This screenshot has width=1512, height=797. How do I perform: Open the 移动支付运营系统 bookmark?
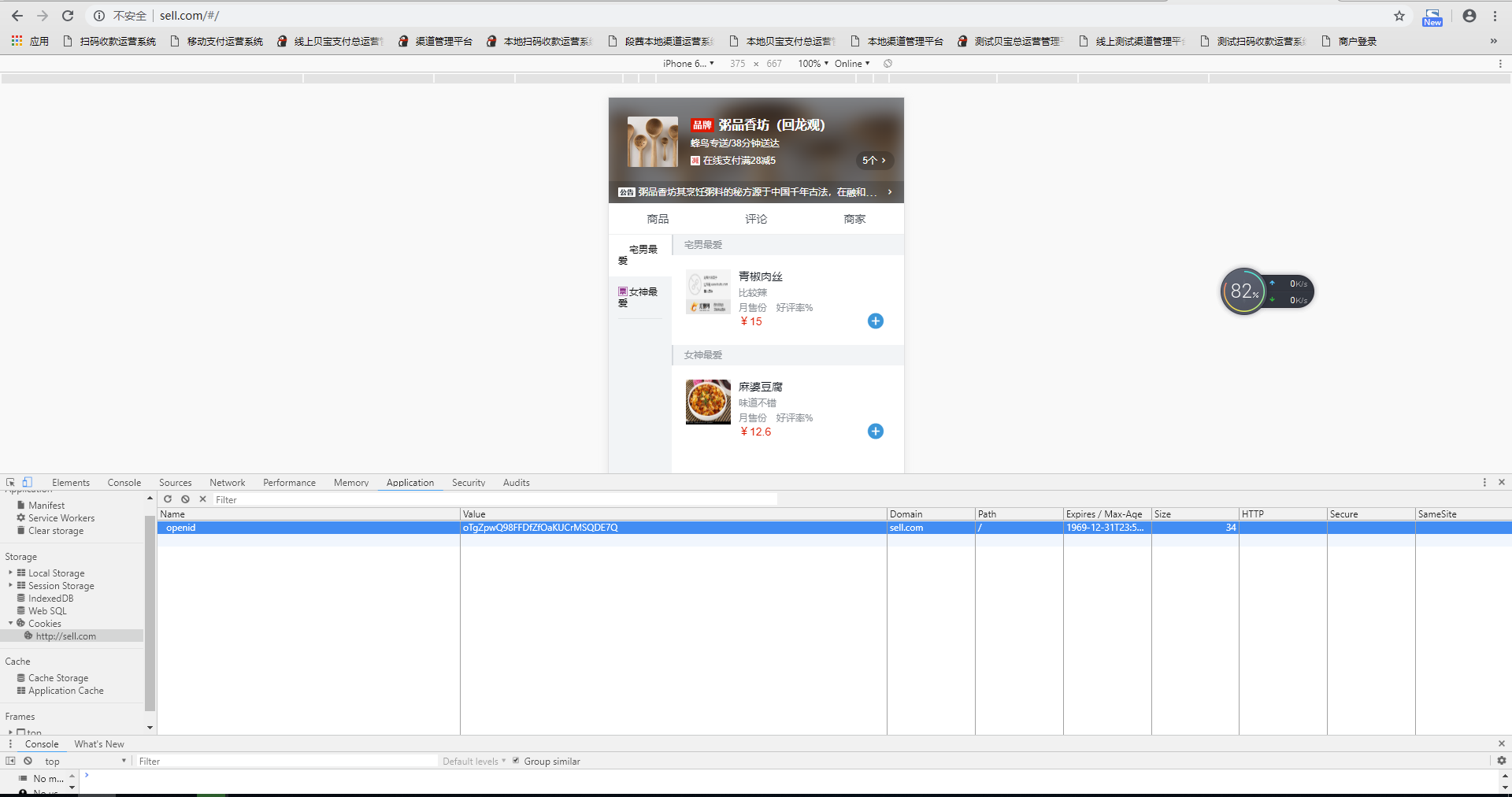217,41
